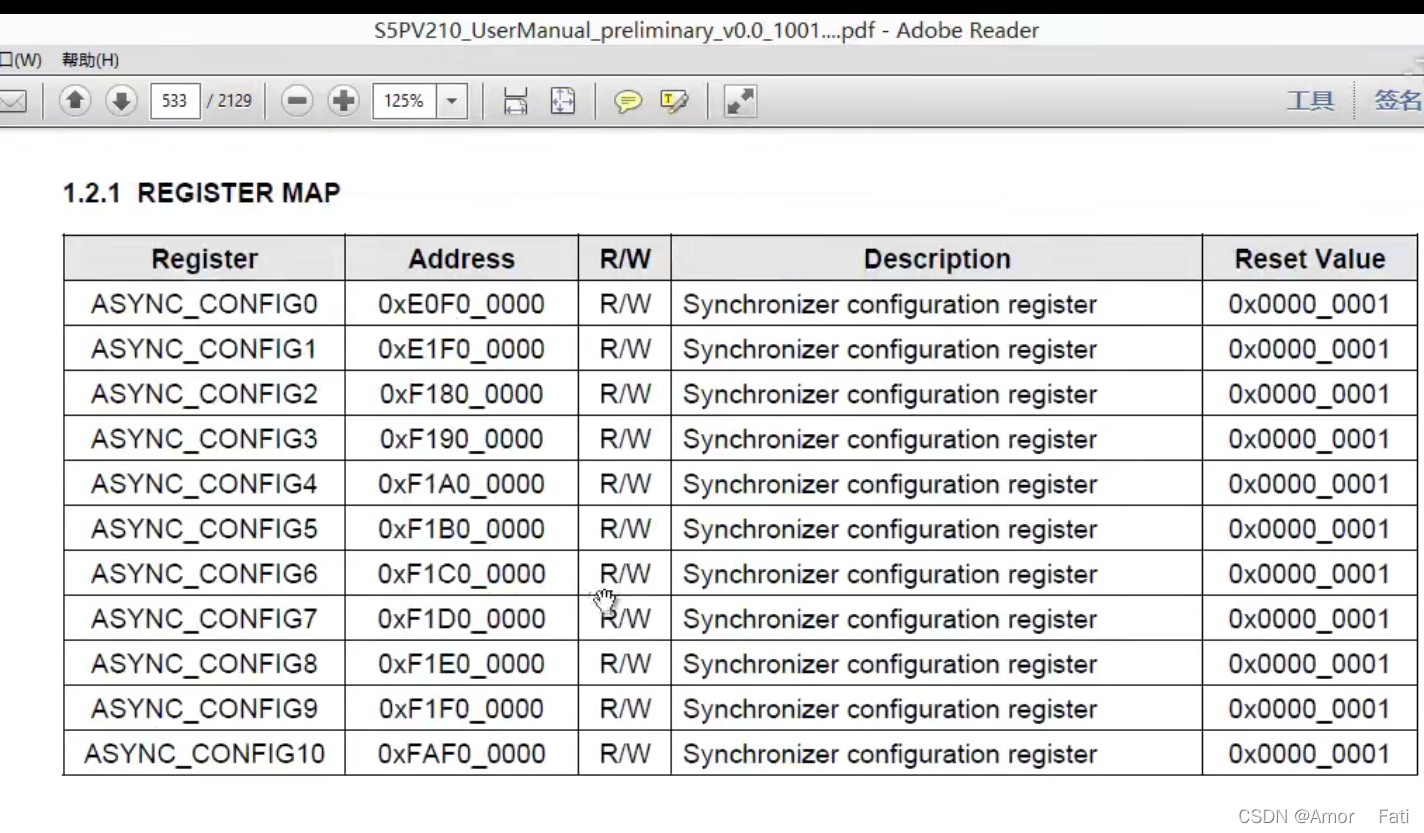Click the window title S5PV210_UserManual pdf
The image size is (1424, 833).
point(706,30)
